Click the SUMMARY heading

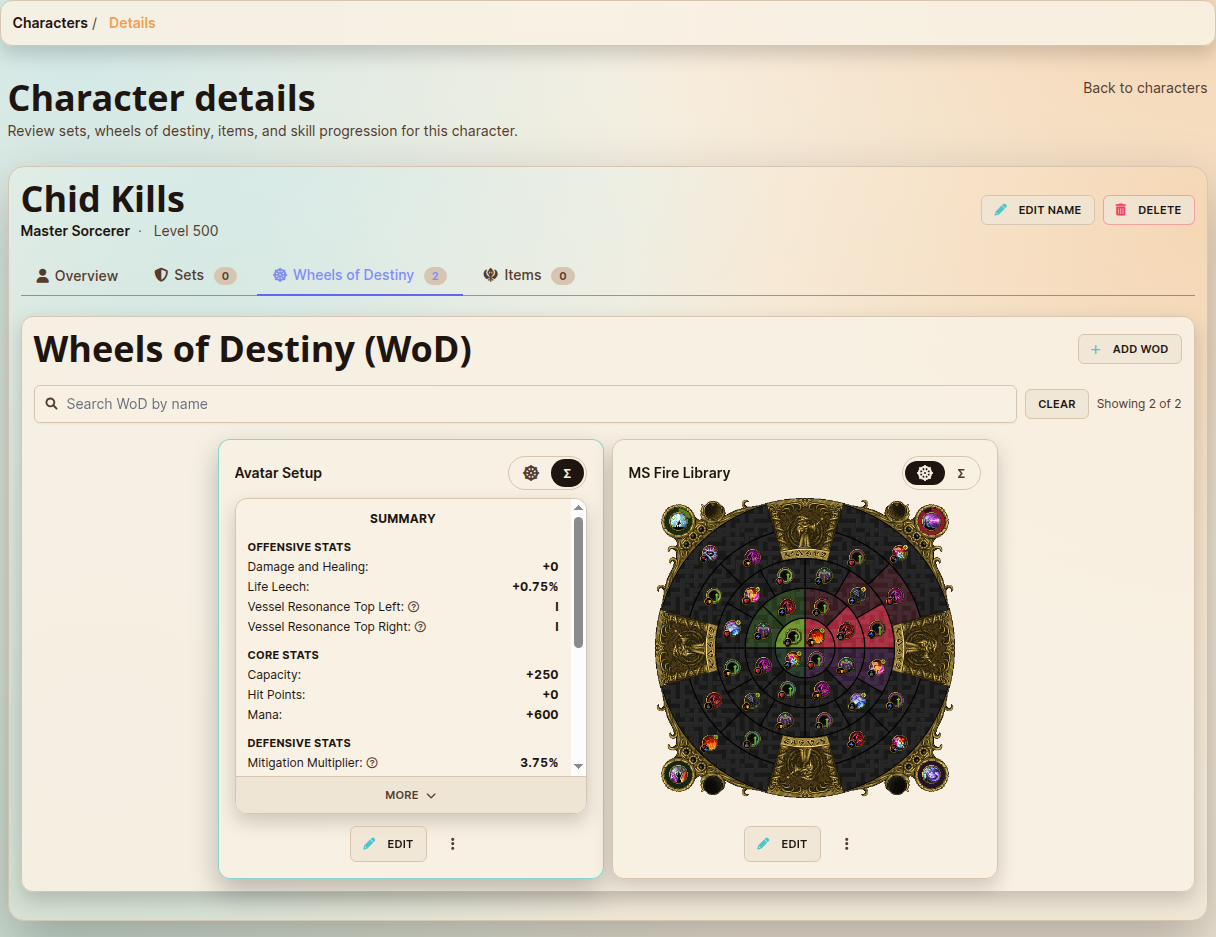403,519
